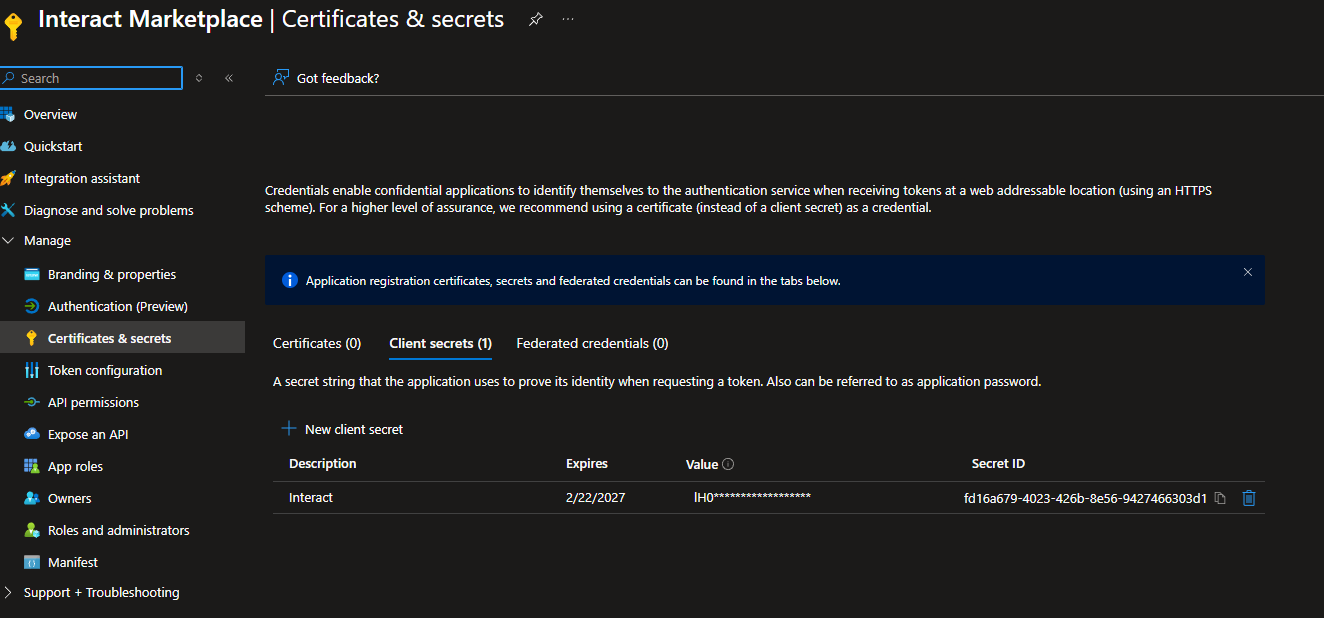
Task: Select the Interact description cell
Action: coord(311,498)
